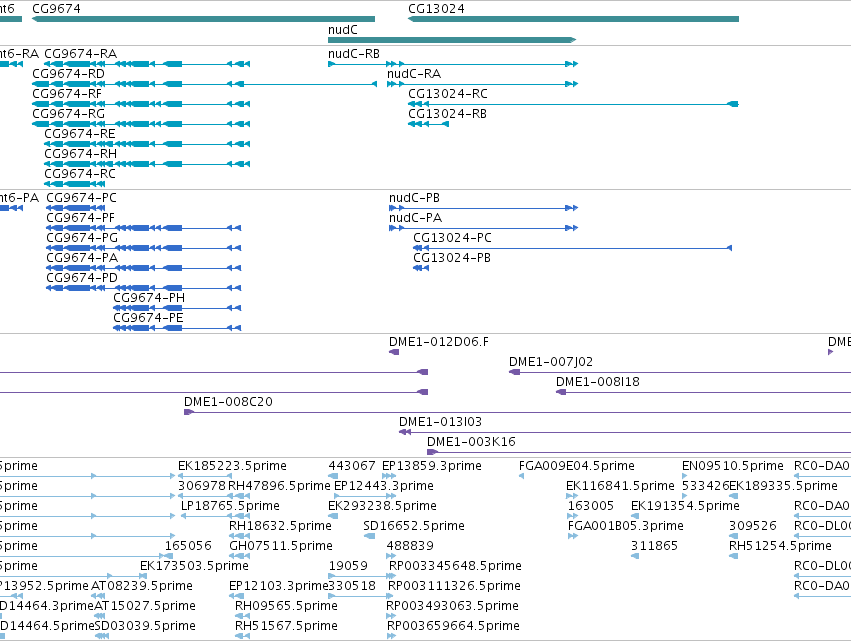Click the CG9674-PD protein label
The width and height of the screenshot is (851, 641).
82,278
